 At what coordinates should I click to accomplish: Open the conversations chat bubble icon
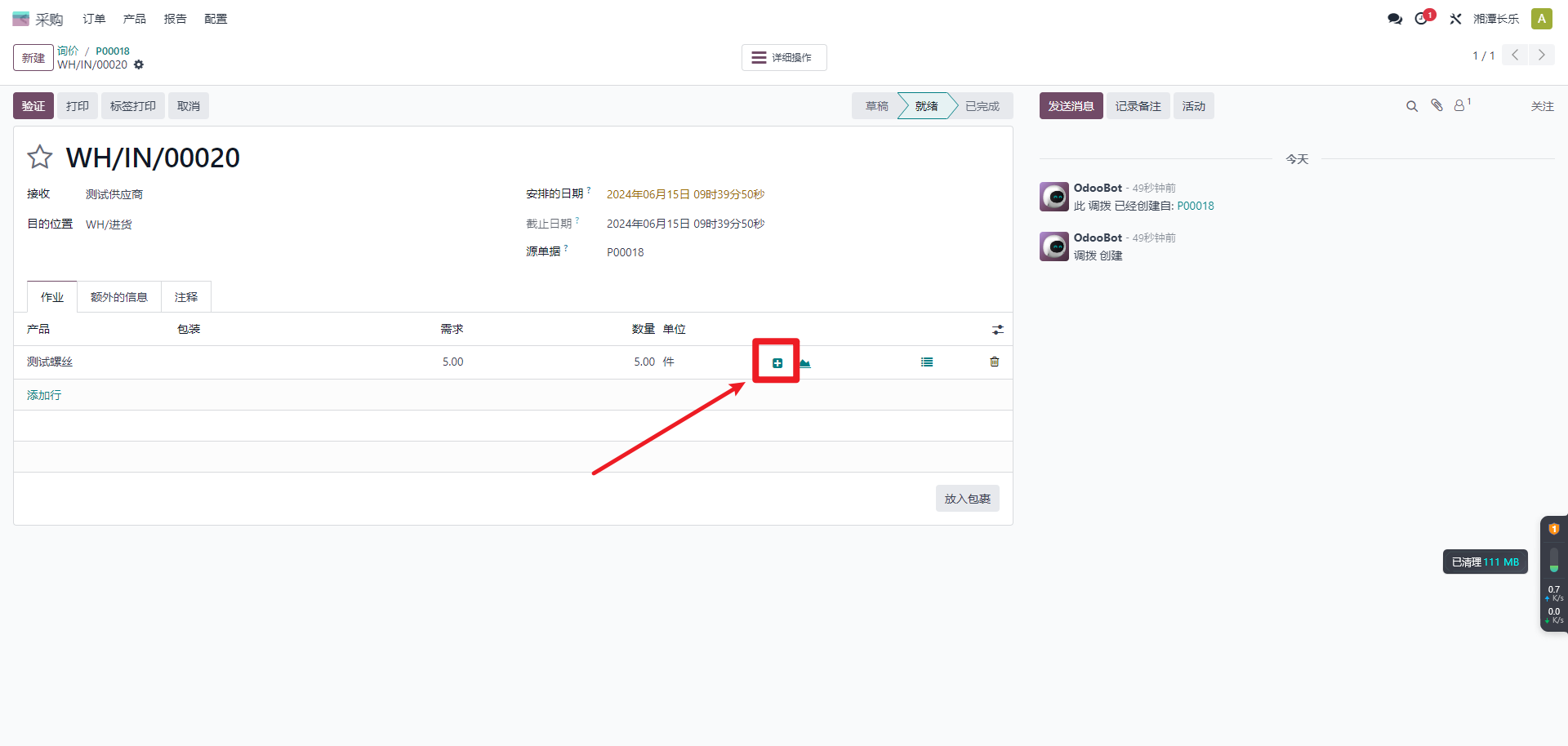[x=1395, y=19]
